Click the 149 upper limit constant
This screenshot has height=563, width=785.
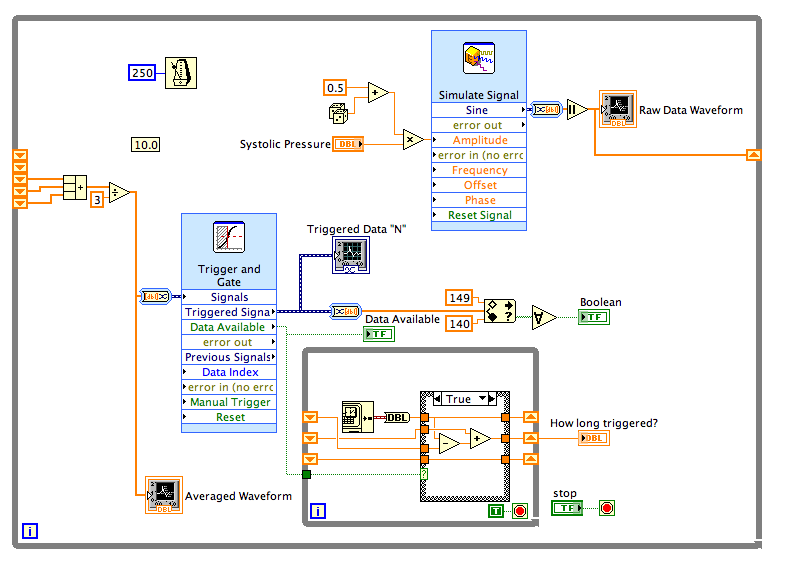[x=459, y=298]
